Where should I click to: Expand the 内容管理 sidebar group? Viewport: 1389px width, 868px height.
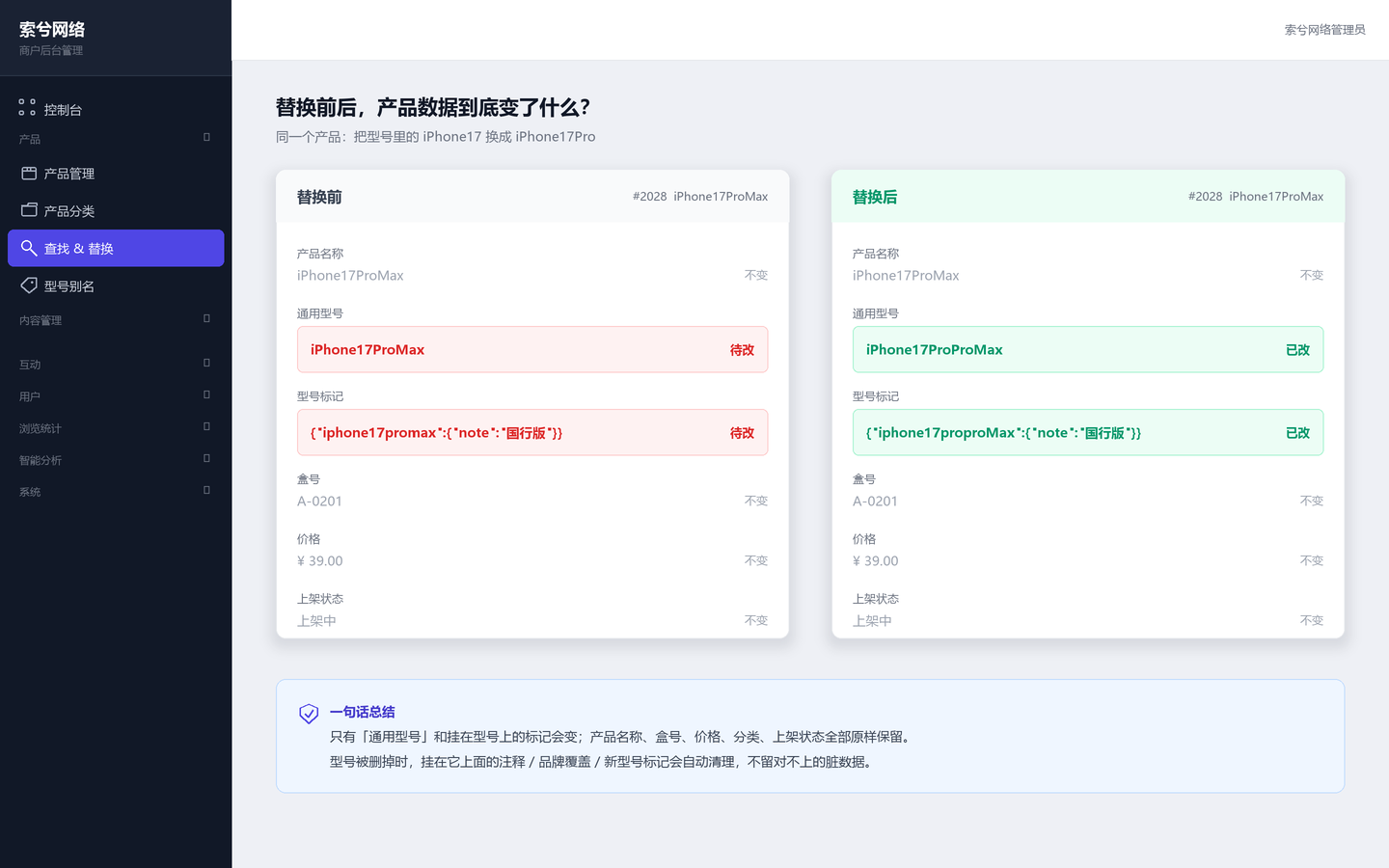click(206, 319)
